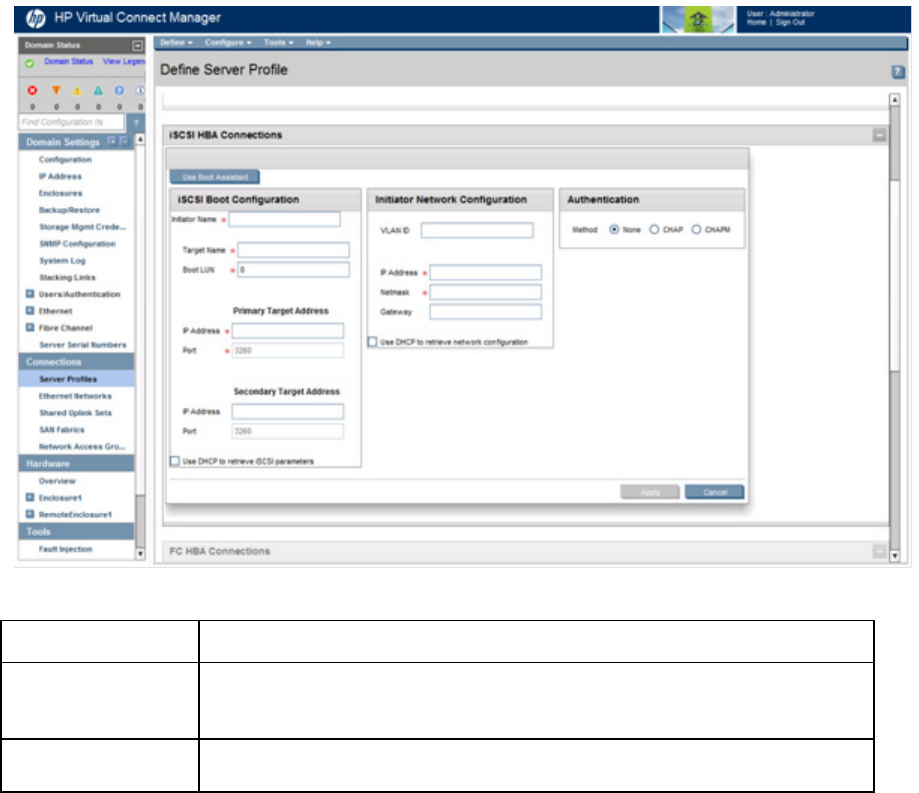Image resolution: width=919 pixels, height=793 pixels.
Task: Collapse the Domain Status panel with minus icon
Action: click(x=138, y=46)
